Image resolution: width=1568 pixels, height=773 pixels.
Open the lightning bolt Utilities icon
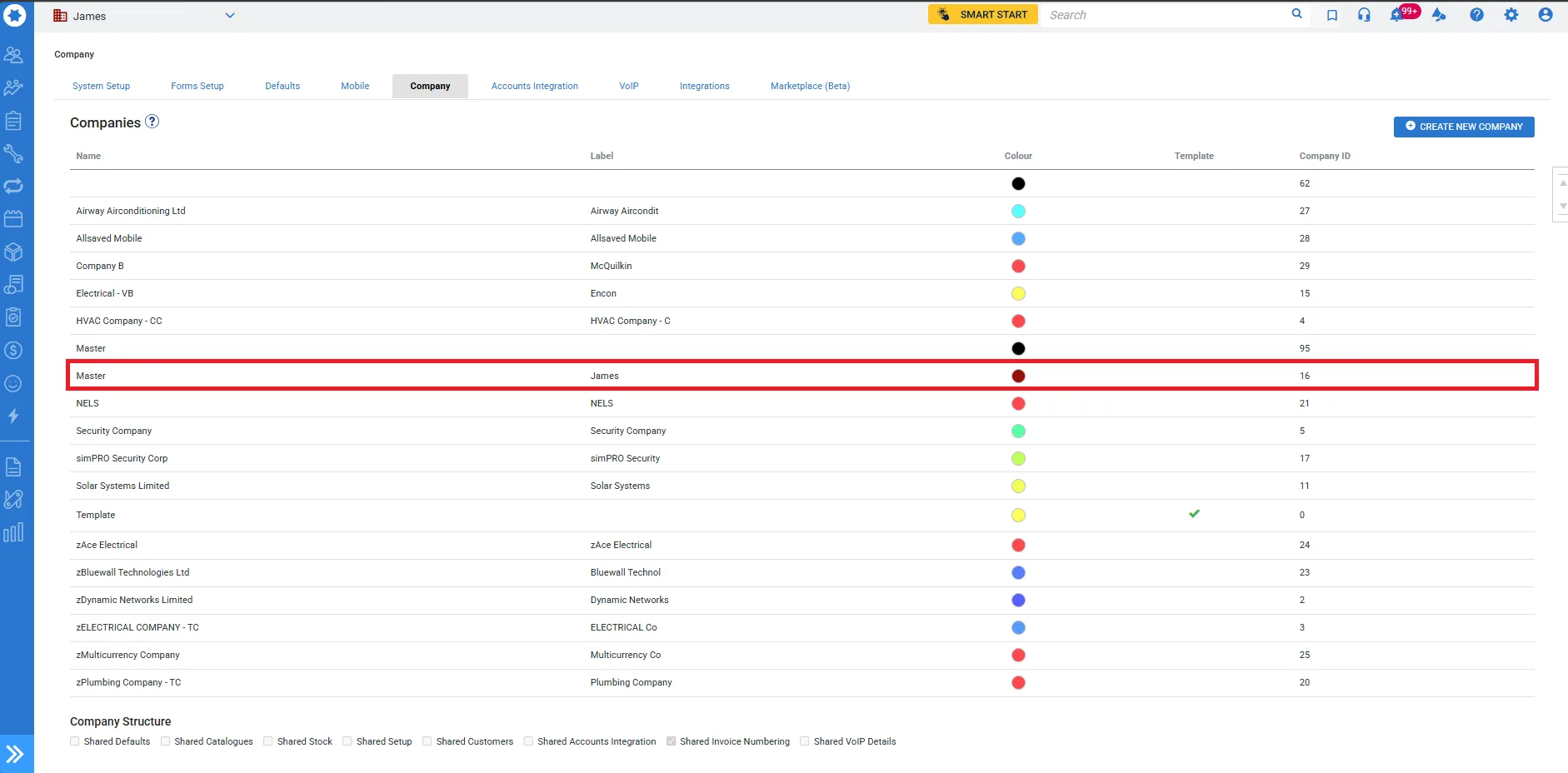(13, 416)
